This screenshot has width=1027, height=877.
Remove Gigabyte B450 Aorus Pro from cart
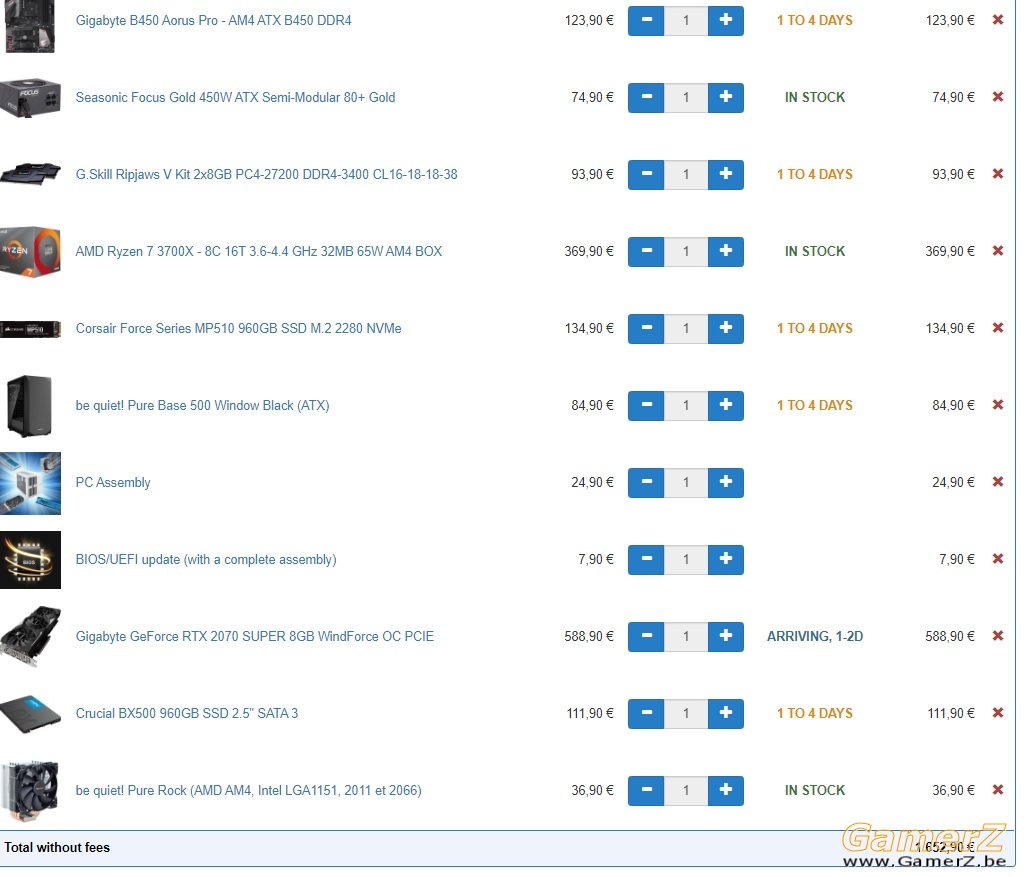[x=998, y=20]
